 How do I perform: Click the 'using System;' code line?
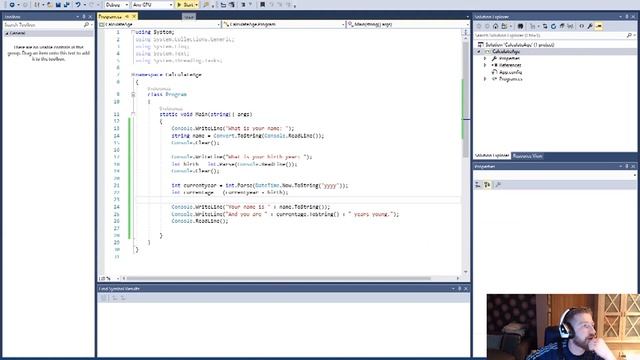(155, 32)
